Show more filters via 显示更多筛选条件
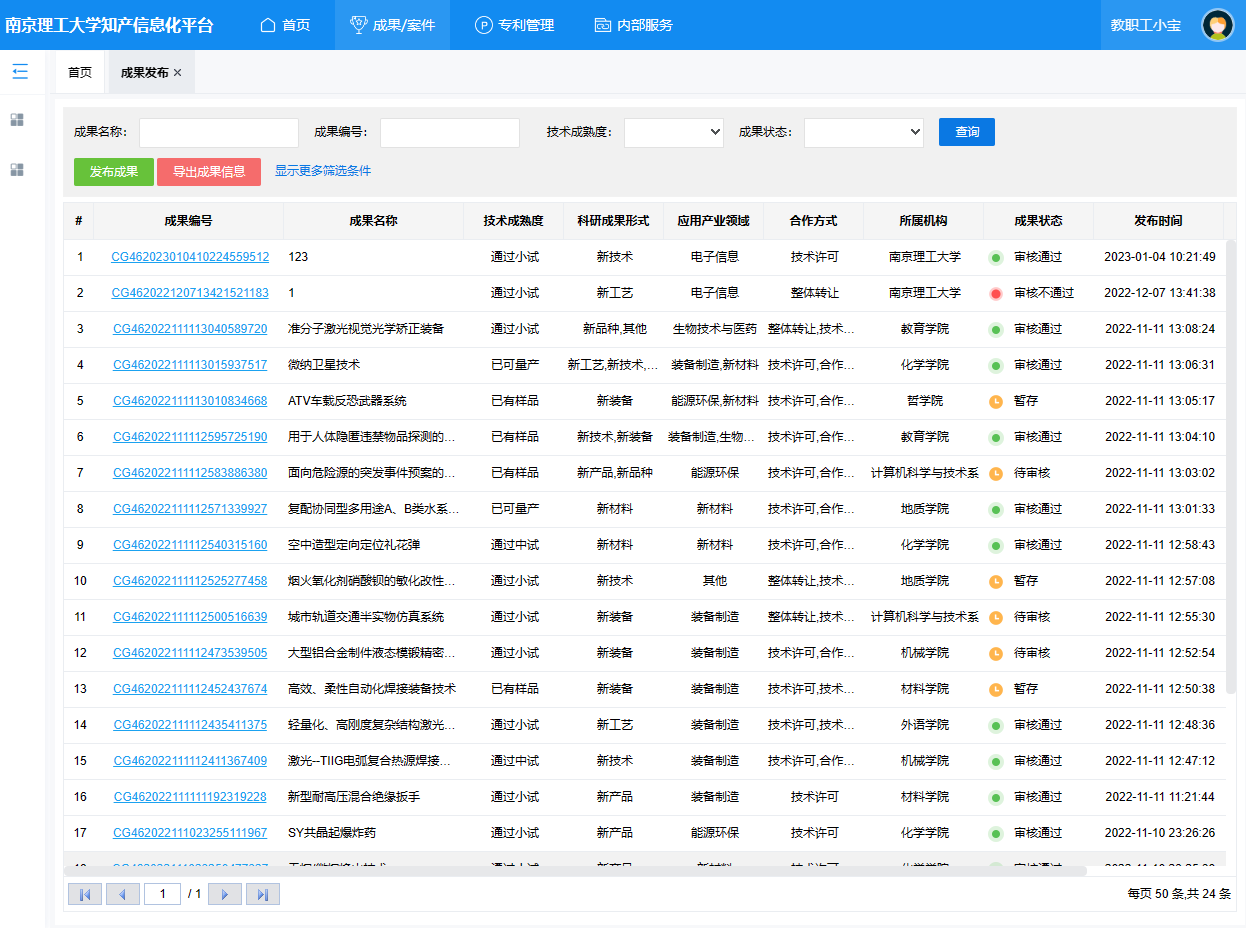The height and width of the screenshot is (928, 1246). click(323, 171)
